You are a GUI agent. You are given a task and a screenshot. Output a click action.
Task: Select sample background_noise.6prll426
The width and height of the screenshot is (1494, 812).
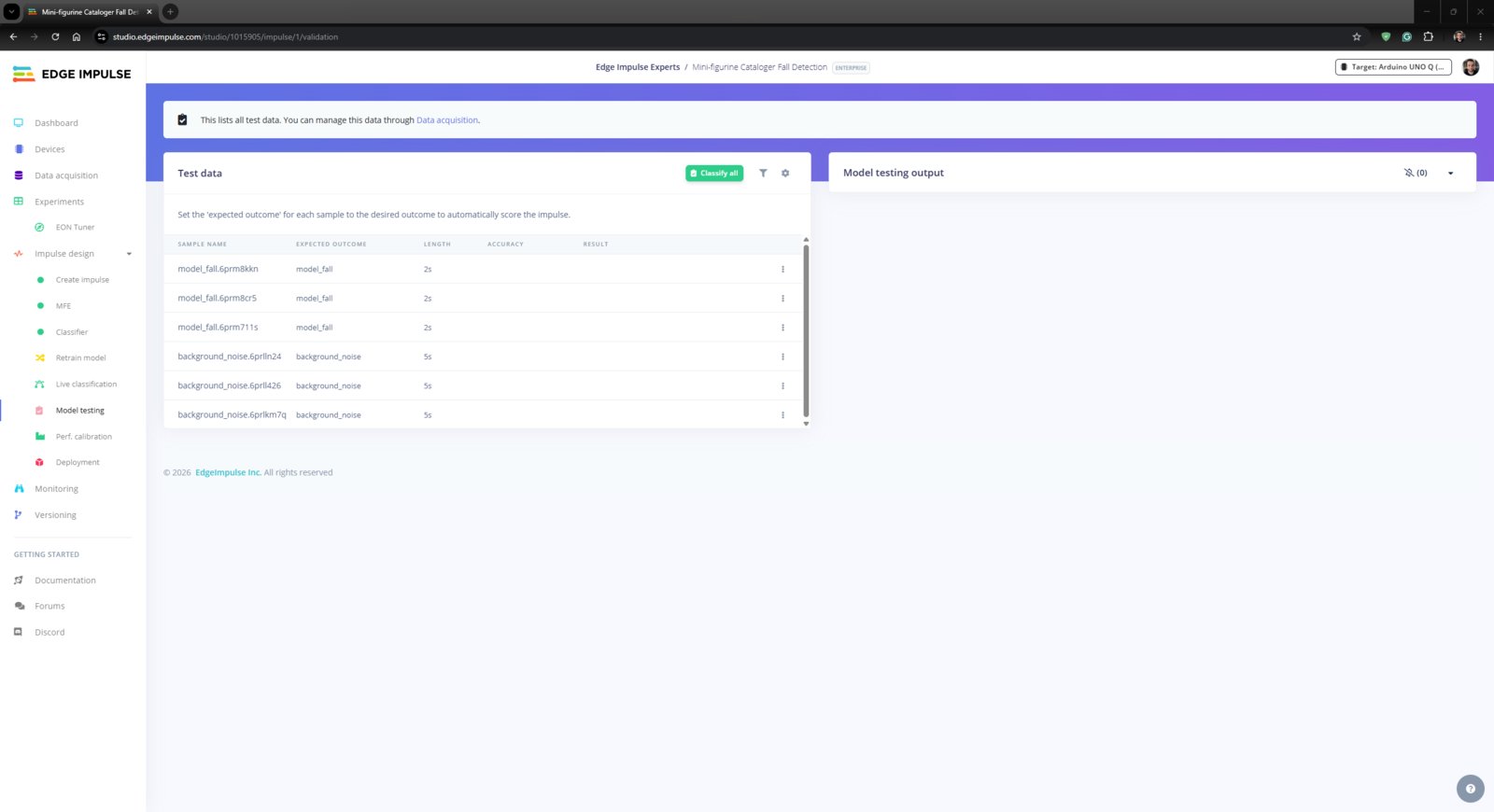[229, 385]
